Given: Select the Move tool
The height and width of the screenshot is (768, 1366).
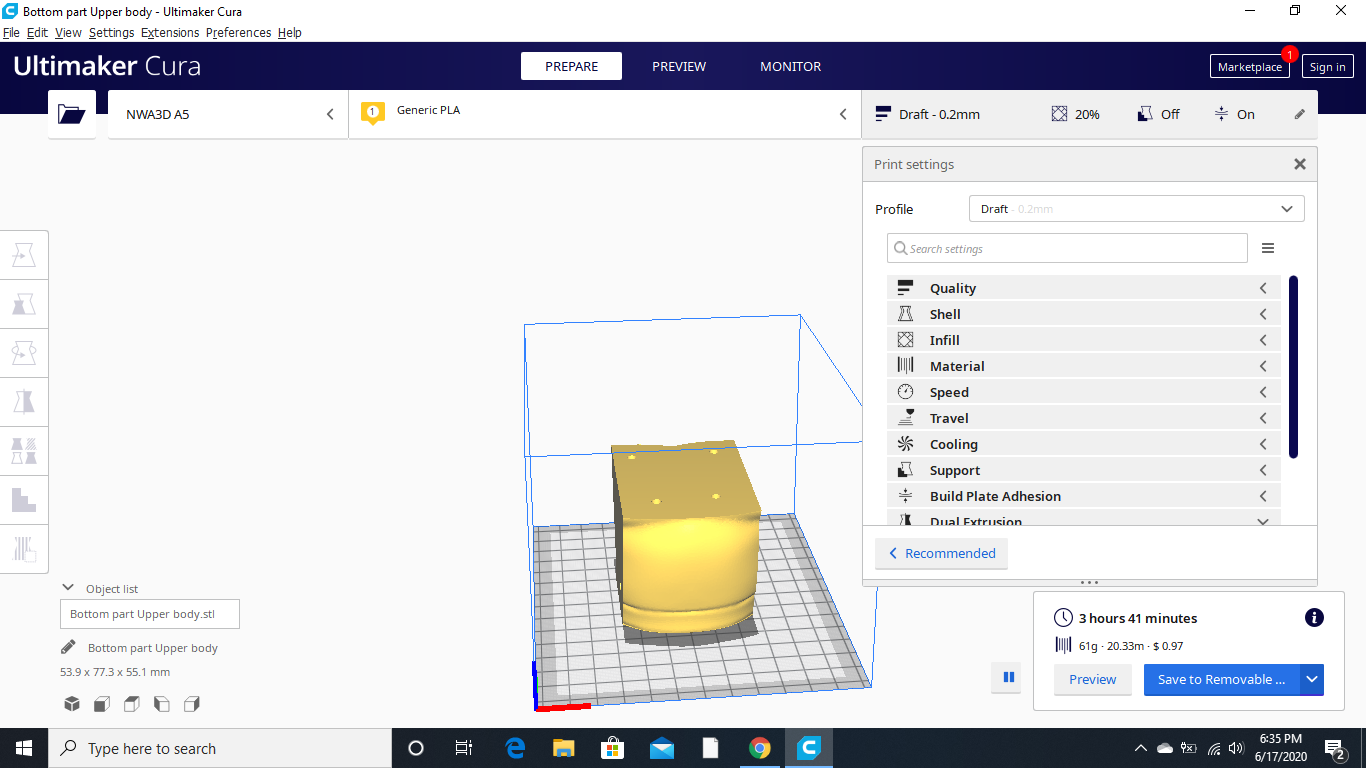Looking at the screenshot, I should (x=24, y=254).
